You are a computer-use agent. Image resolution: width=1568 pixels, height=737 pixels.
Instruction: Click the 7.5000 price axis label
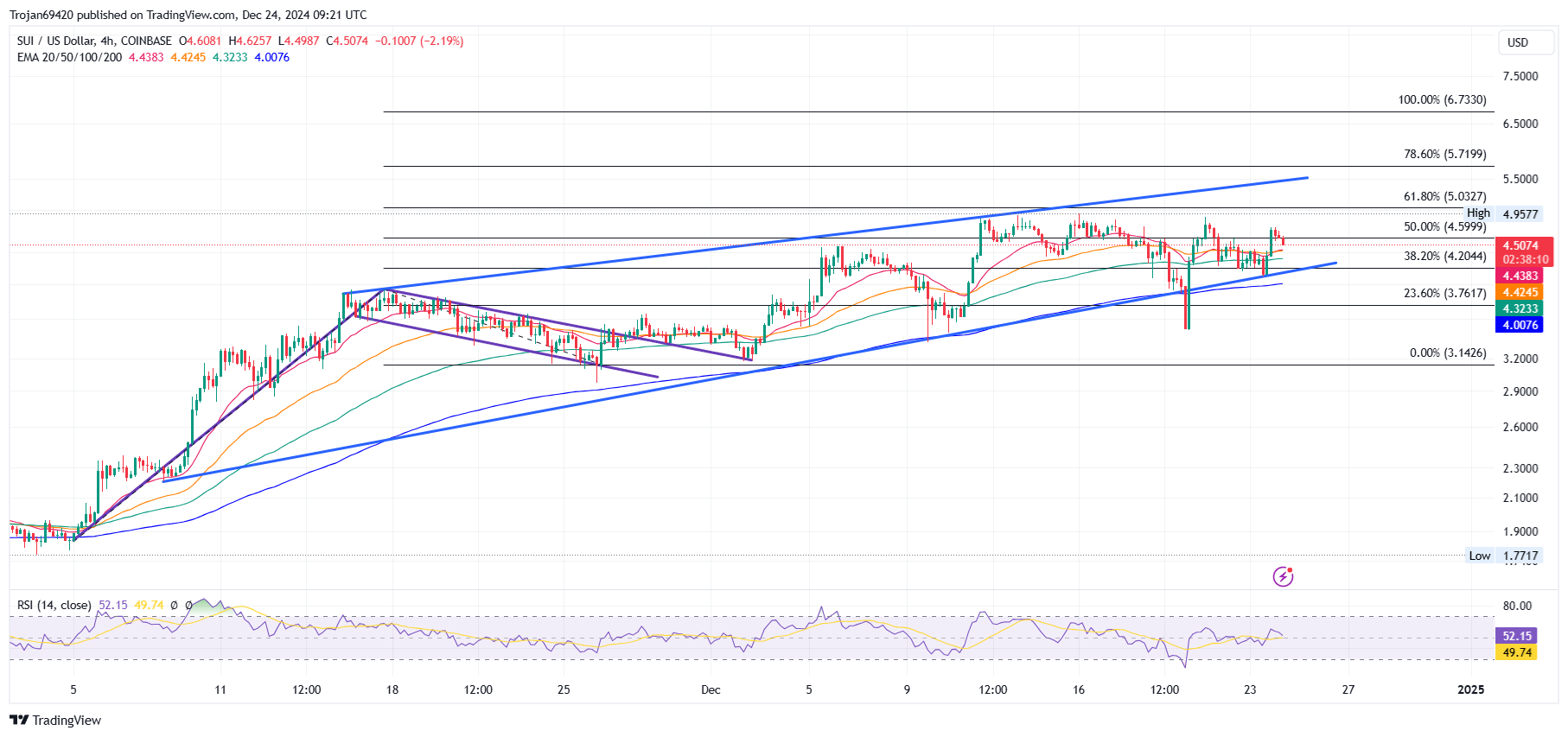click(x=1520, y=76)
